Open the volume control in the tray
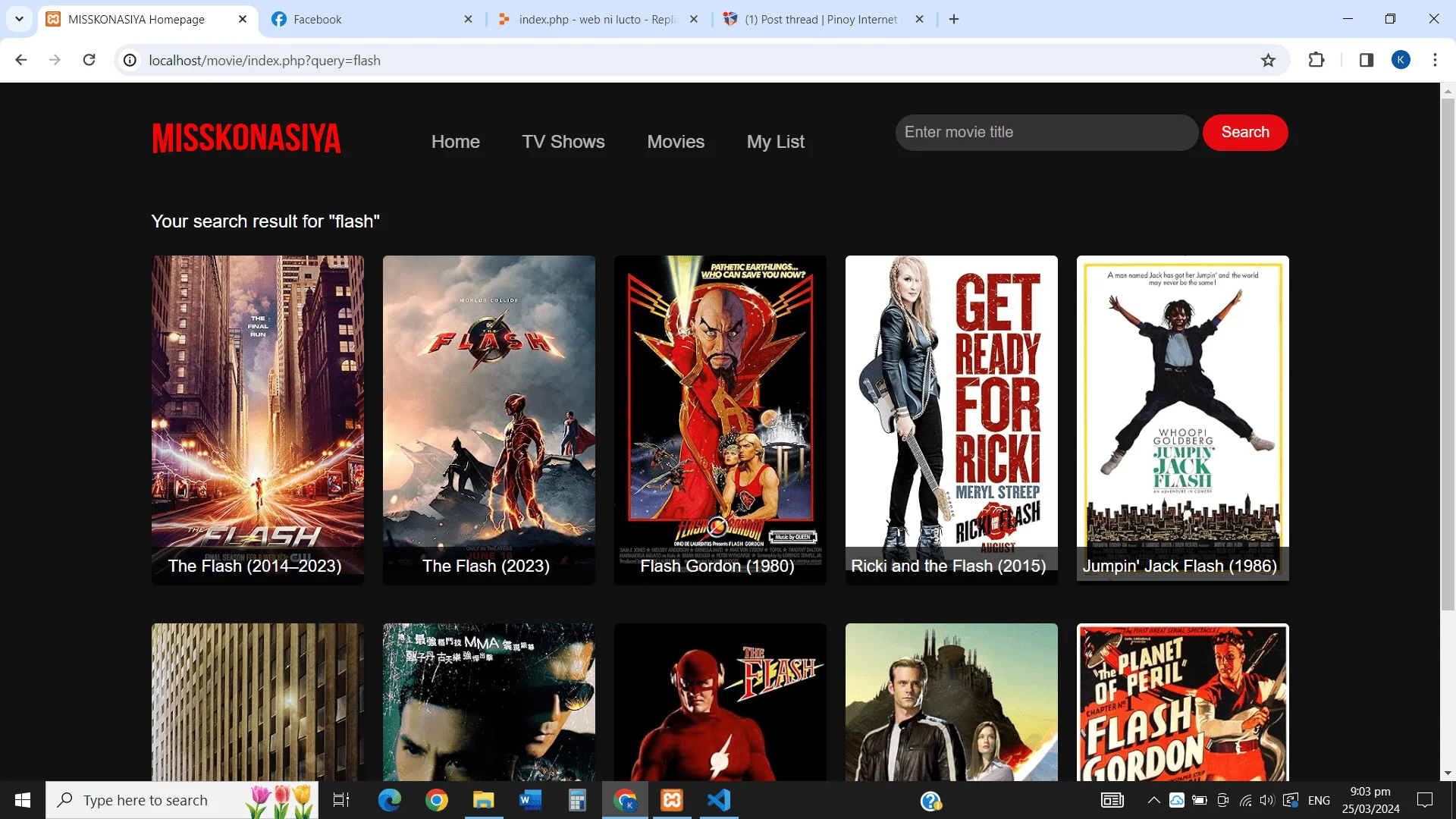 click(1267, 800)
